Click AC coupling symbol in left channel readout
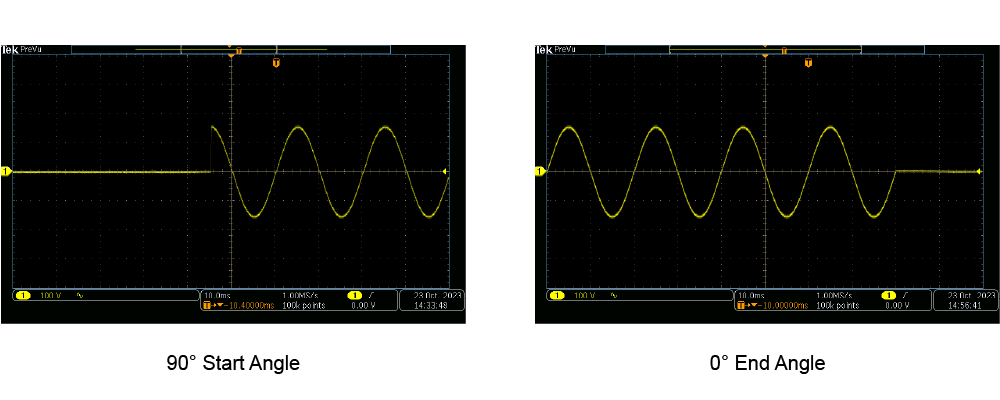Image resolution: width=1000 pixels, height=400 pixels. (x=80, y=296)
